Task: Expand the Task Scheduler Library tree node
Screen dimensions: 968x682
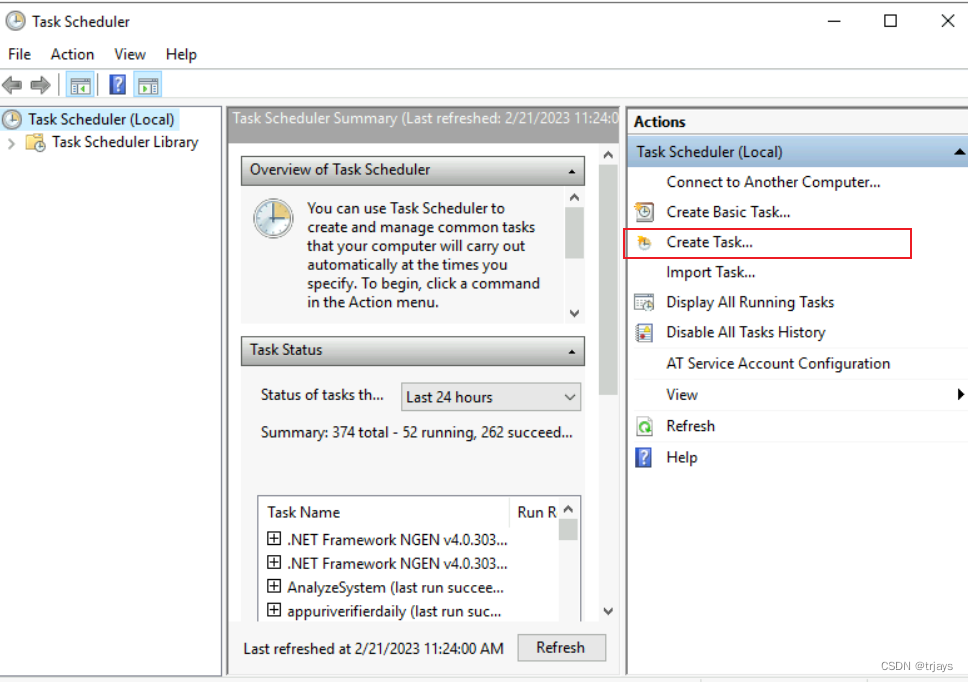Action: click(x=11, y=143)
